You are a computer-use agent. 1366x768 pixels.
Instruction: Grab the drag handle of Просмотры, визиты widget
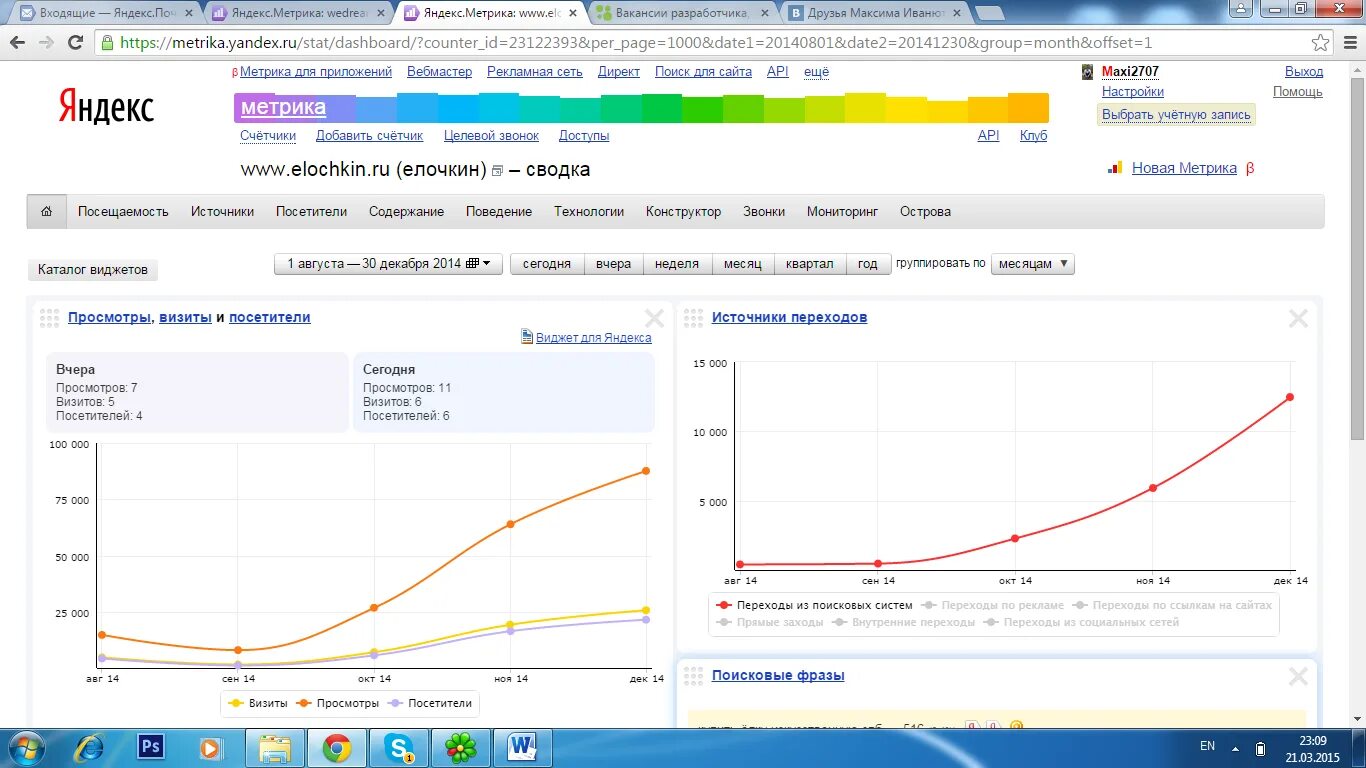tap(49, 318)
